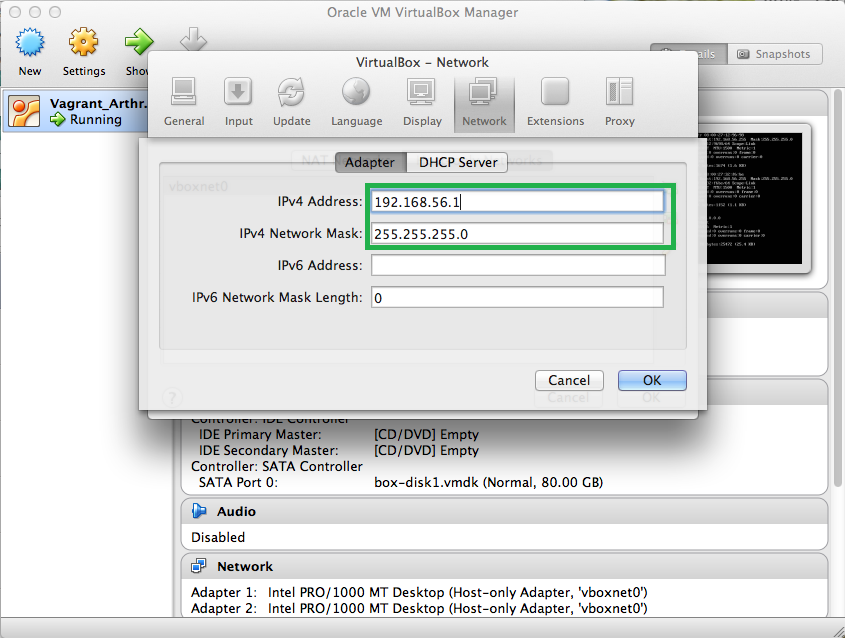The height and width of the screenshot is (638, 845).
Task: Click the Audio section speaker icon
Action: pyautogui.click(x=199, y=511)
